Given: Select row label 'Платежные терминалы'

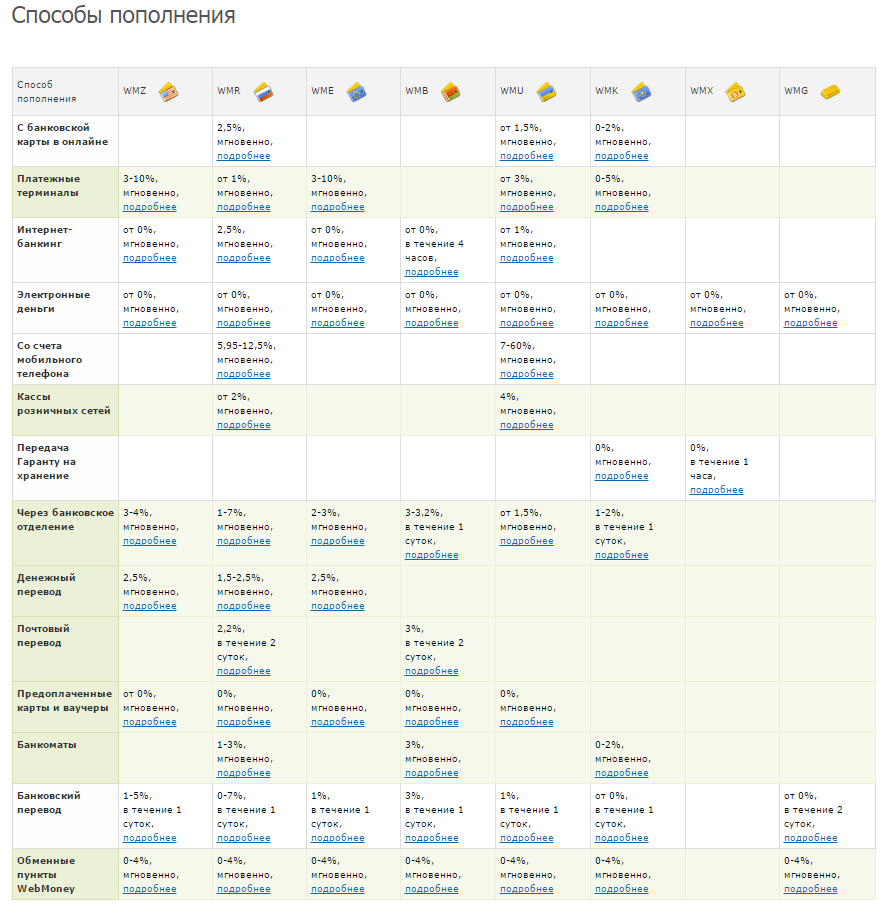Looking at the screenshot, I should point(49,186).
